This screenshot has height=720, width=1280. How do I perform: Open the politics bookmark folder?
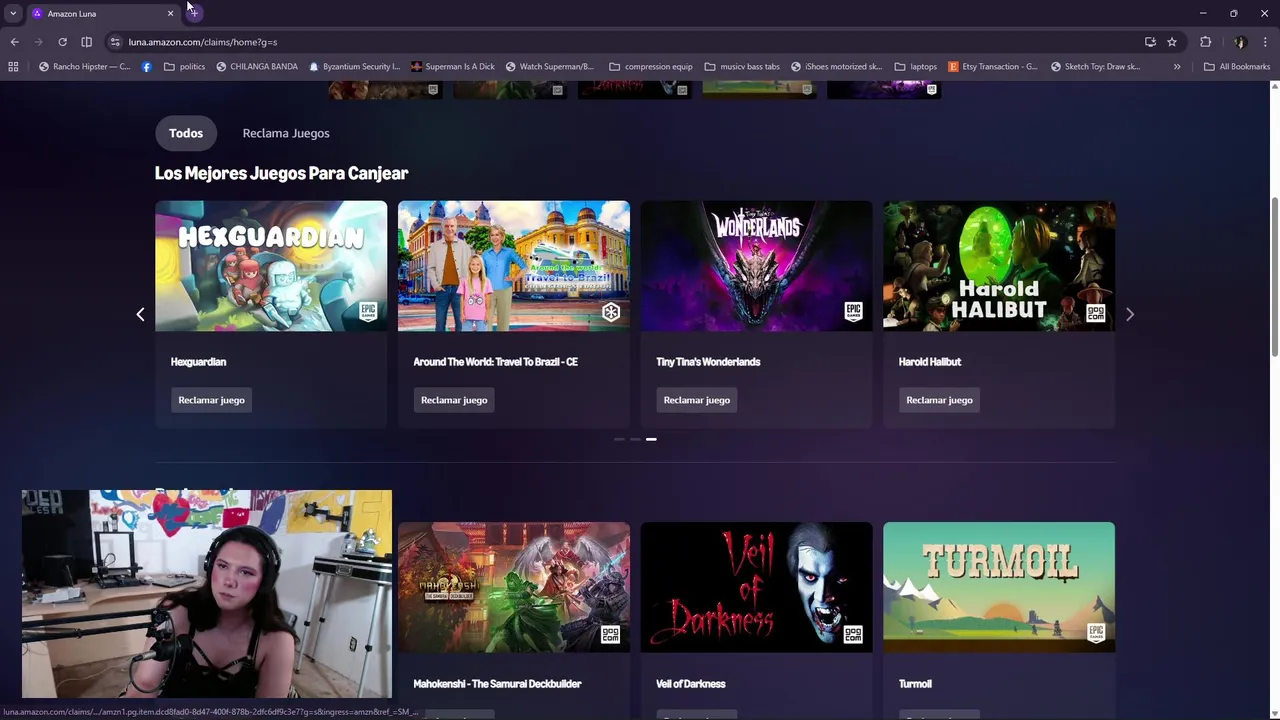(x=185, y=67)
